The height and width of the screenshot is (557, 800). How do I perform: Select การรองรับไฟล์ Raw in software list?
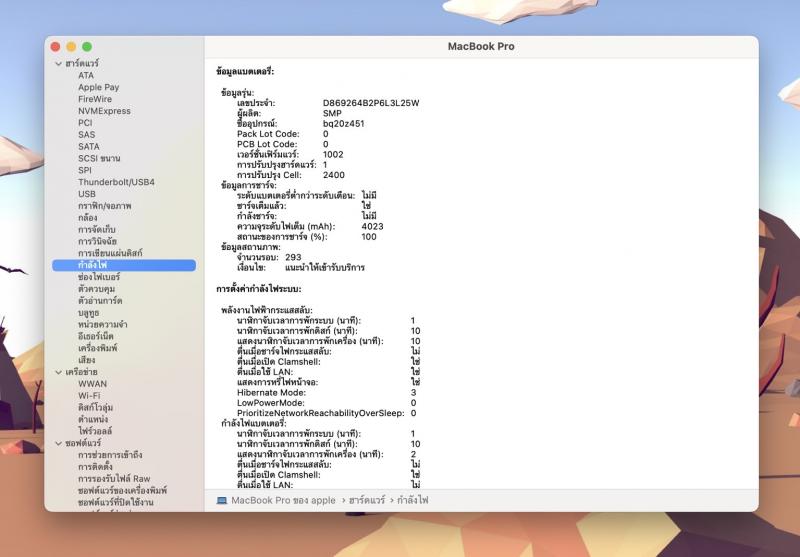click(x=114, y=479)
